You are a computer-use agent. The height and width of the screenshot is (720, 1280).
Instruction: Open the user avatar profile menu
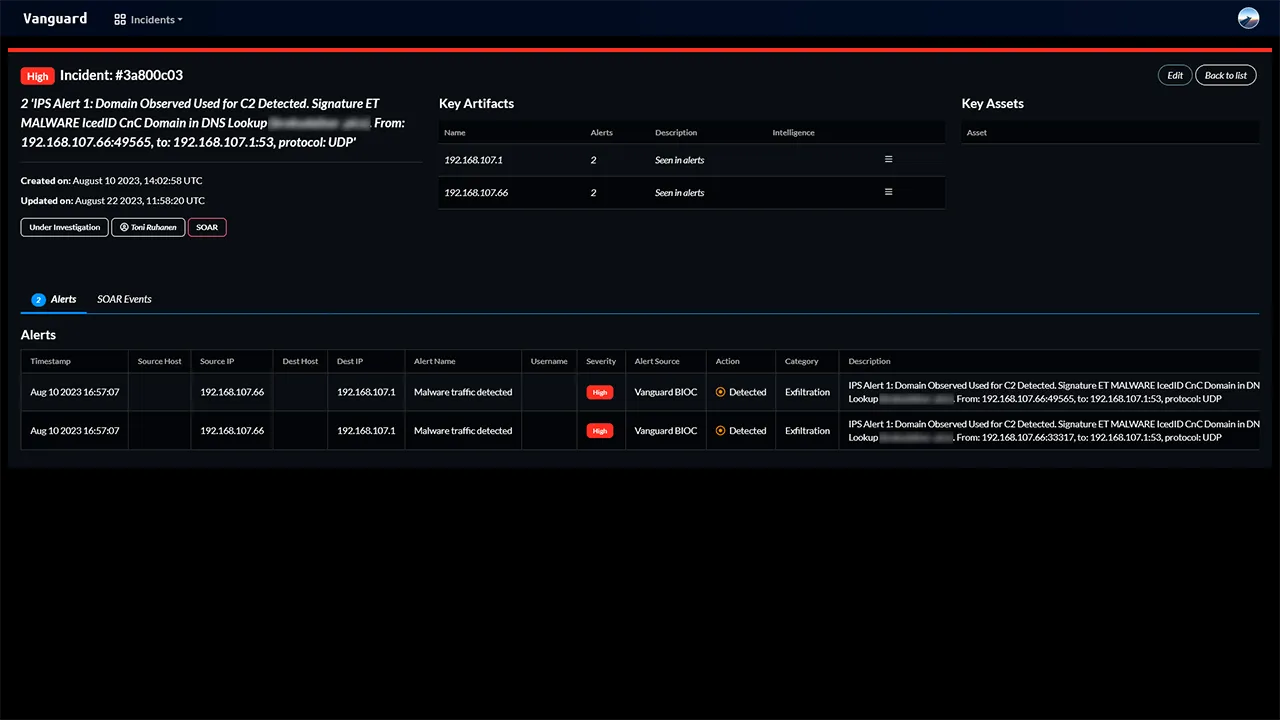(x=1248, y=19)
